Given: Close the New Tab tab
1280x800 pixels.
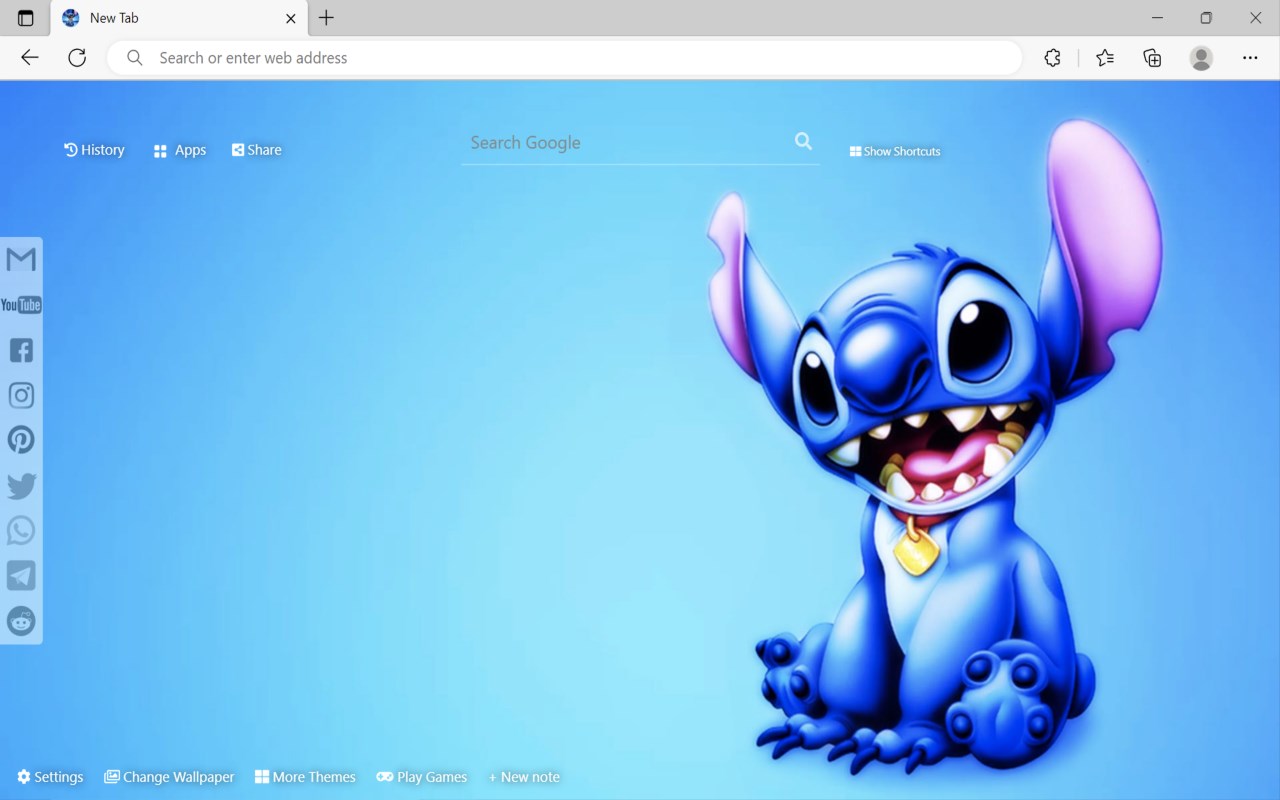Looking at the screenshot, I should [291, 18].
